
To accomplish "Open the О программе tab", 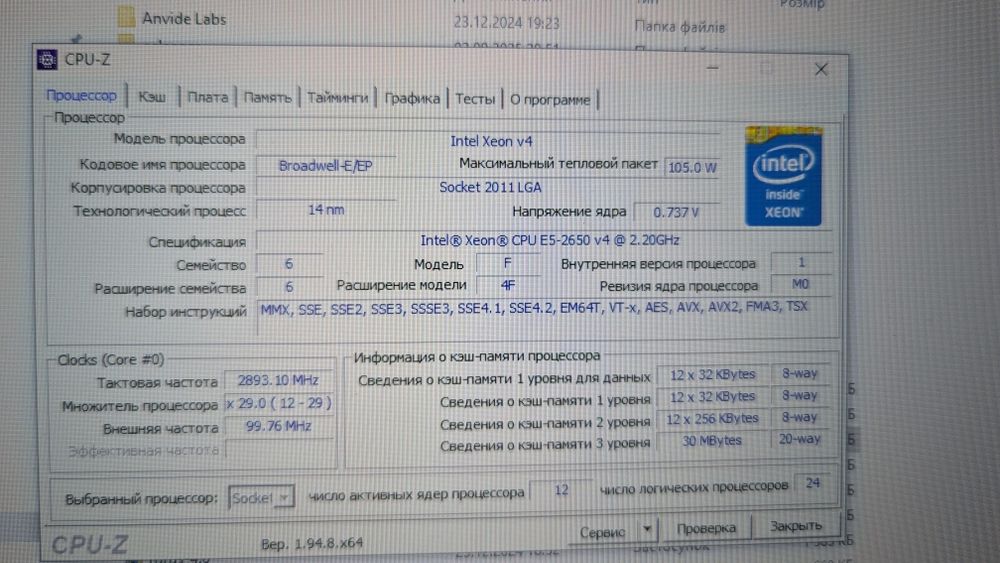I will pyautogui.click(x=550, y=100).
